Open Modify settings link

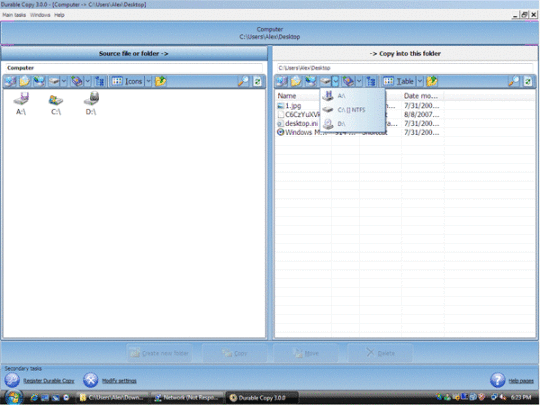click(x=119, y=381)
